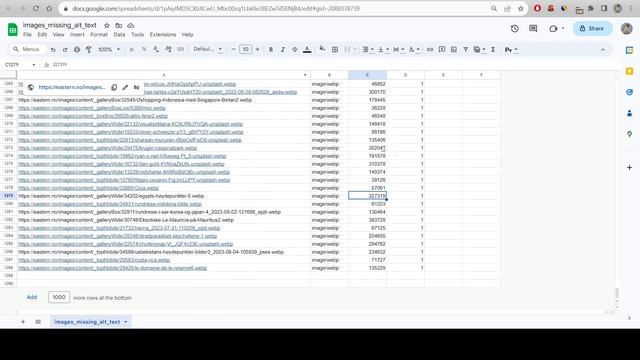Move the document using the folder icon
Screen dimensions: 640x360
119,25
